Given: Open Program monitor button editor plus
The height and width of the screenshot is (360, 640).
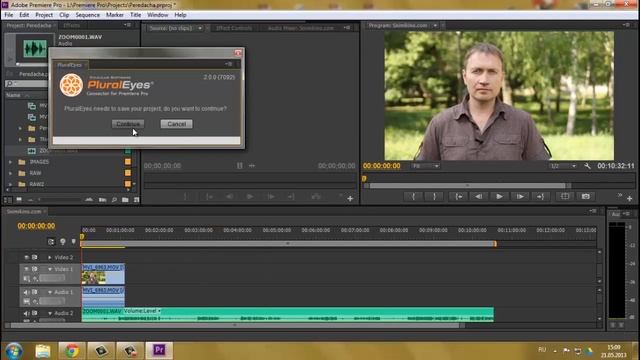Looking at the screenshot, I should pyautogui.click(x=630, y=199).
